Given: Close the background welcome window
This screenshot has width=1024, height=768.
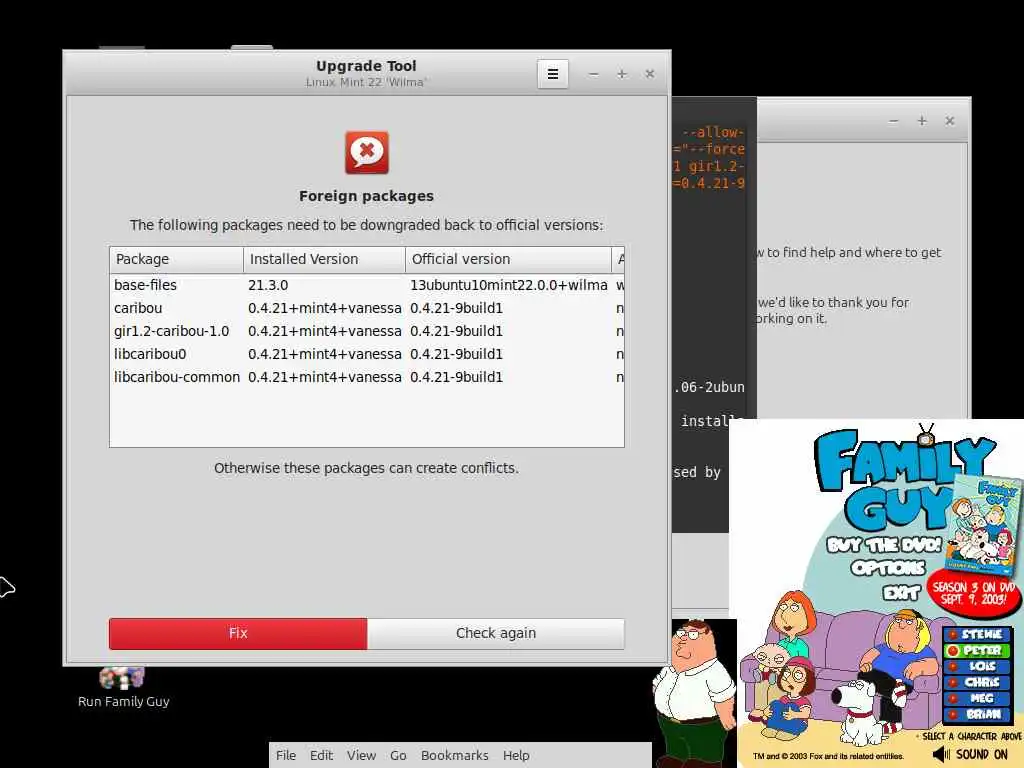Looking at the screenshot, I should click(950, 121).
